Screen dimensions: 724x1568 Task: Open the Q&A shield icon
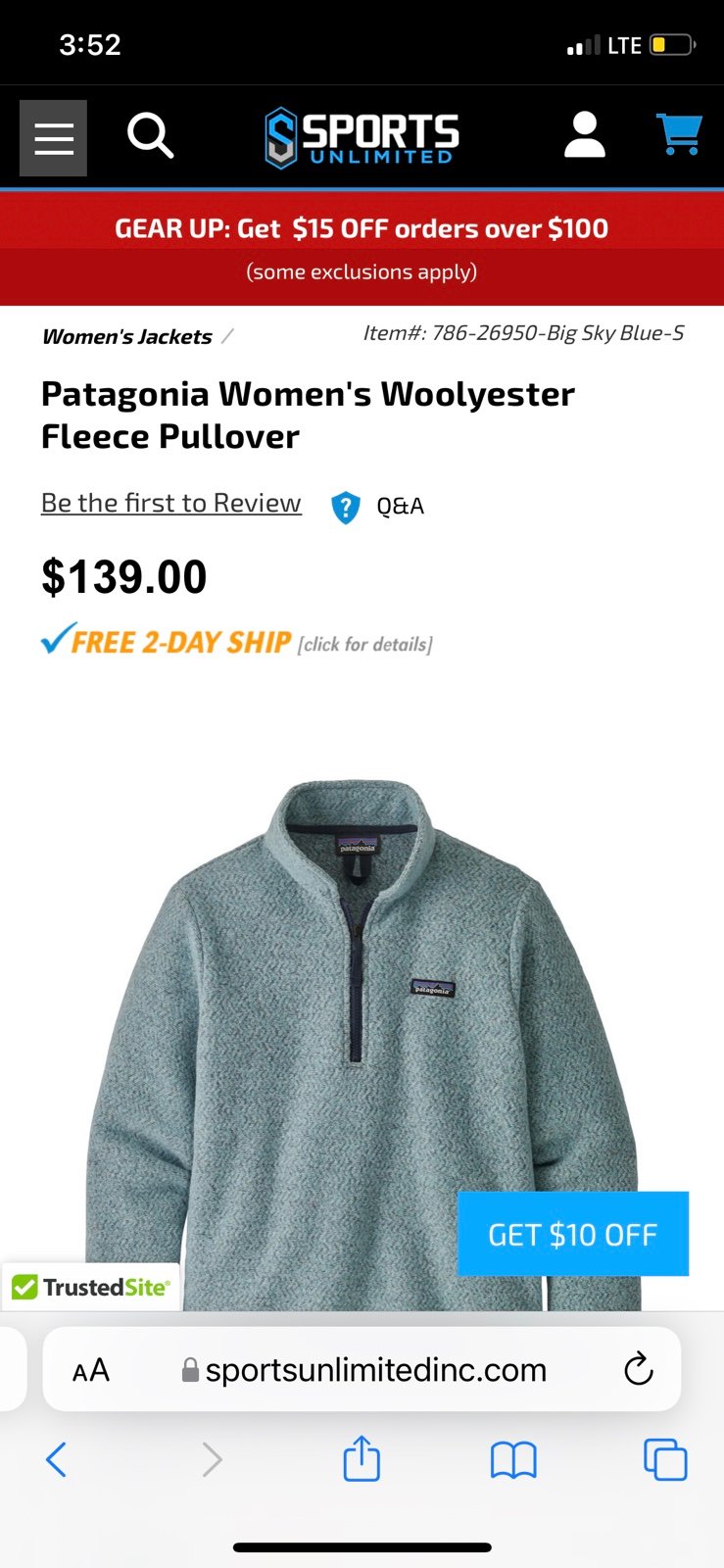(345, 507)
